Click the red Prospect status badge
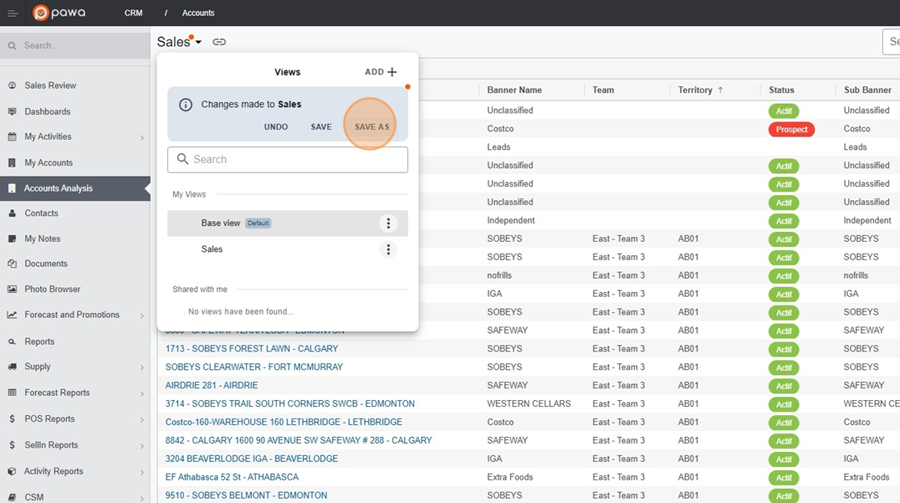This screenshot has height=503, width=900. (x=792, y=129)
